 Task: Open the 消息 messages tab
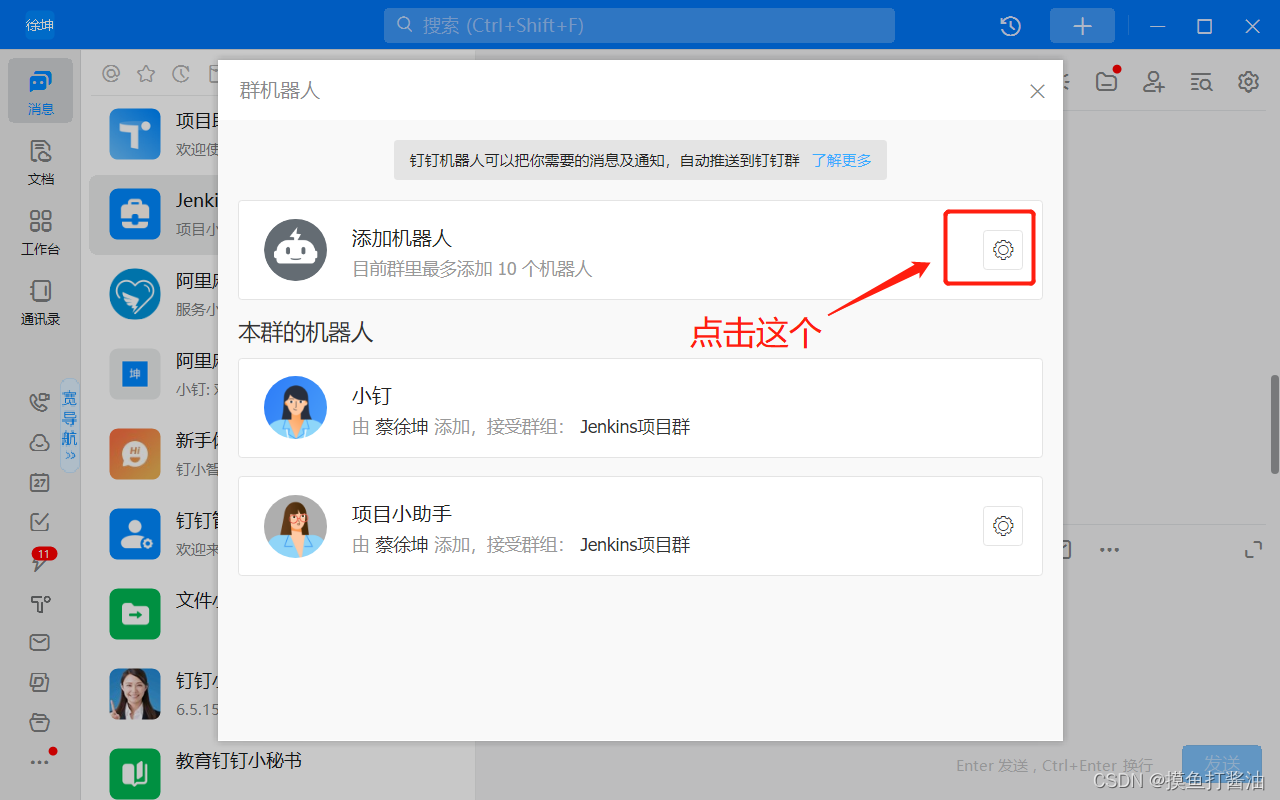pyautogui.click(x=40, y=91)
